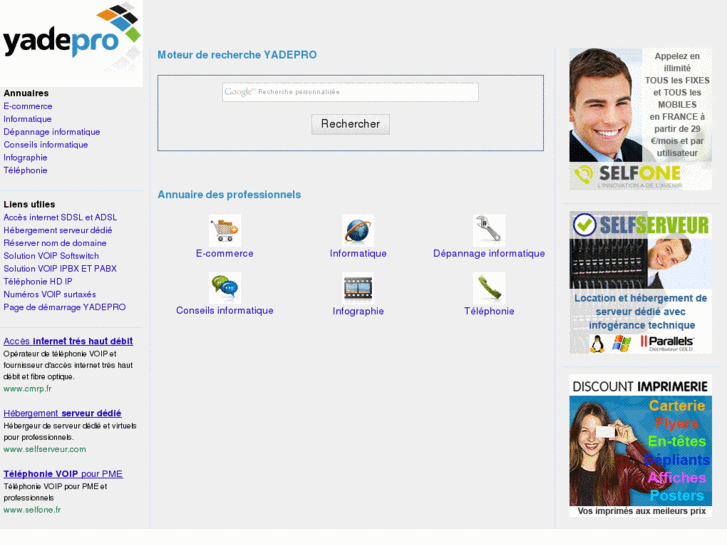
Task: Click the Téléphonie label under the phone
Action: pyautogui.click(x=489, y=311)
